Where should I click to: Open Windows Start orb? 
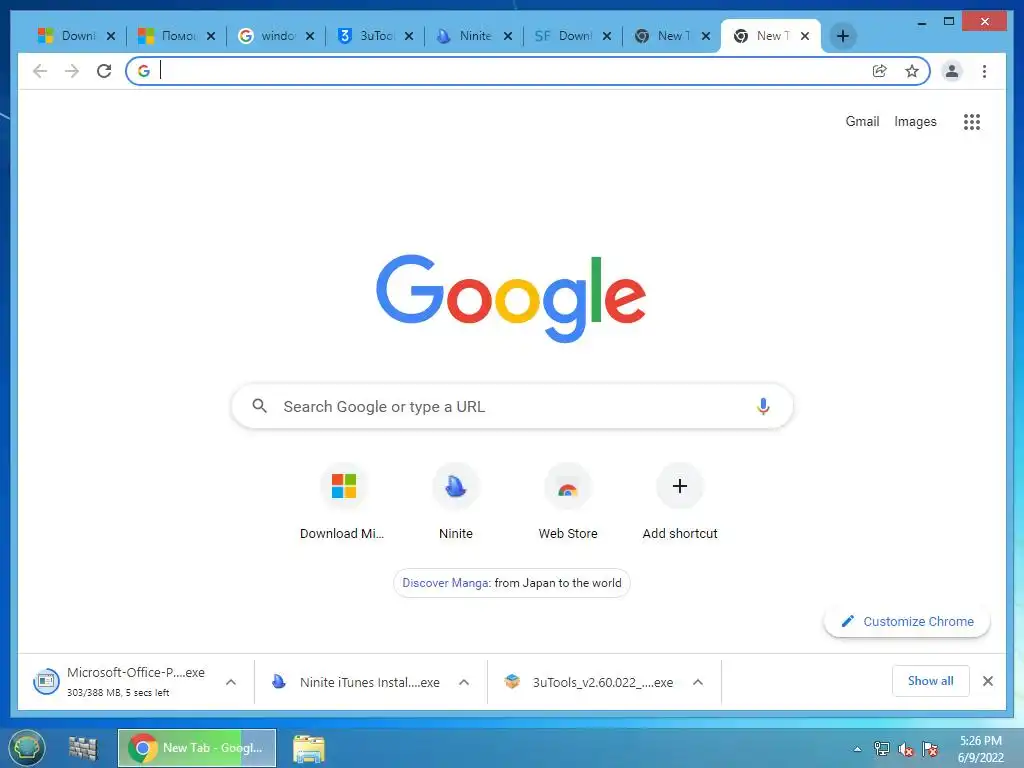(27, 747)
